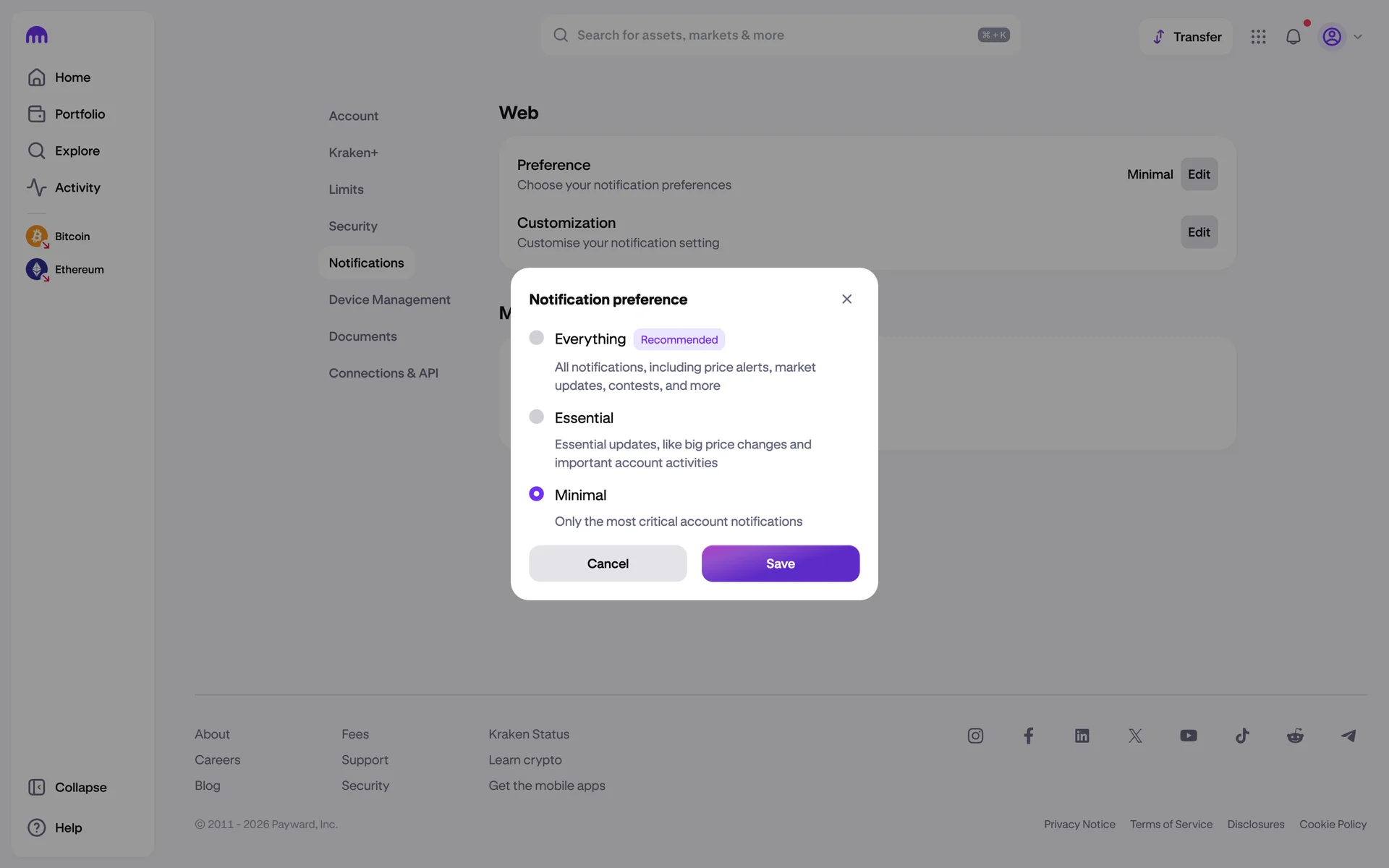Screen dimensions: 1389x868
Task: Close the Notification preference dialog
Action: pyautogui.click(x=846, y=299)
